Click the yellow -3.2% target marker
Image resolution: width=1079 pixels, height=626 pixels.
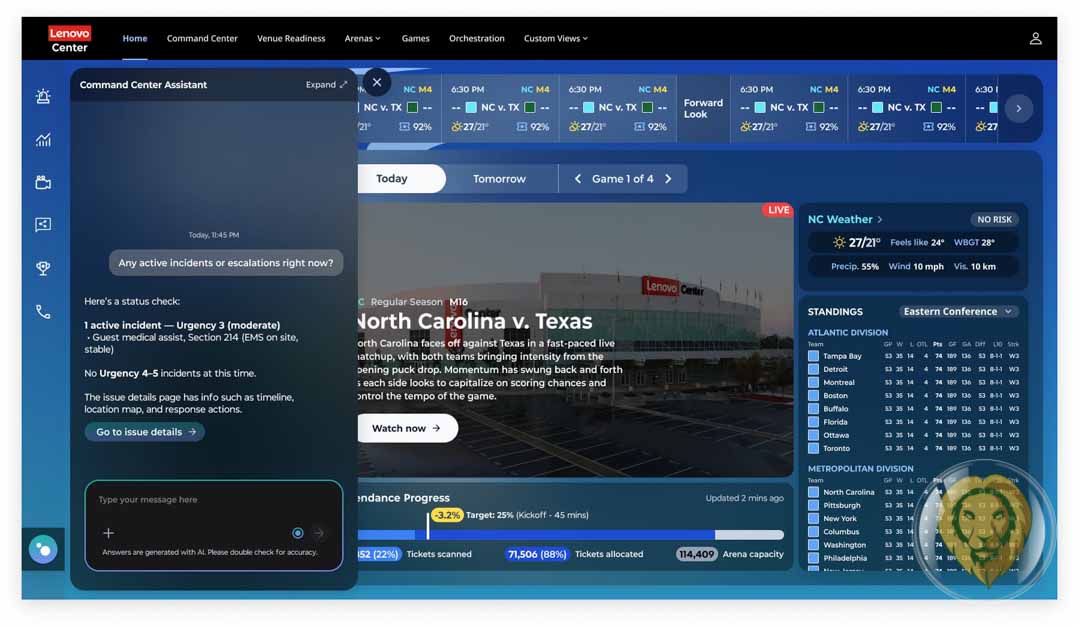[x=447, y=515]
